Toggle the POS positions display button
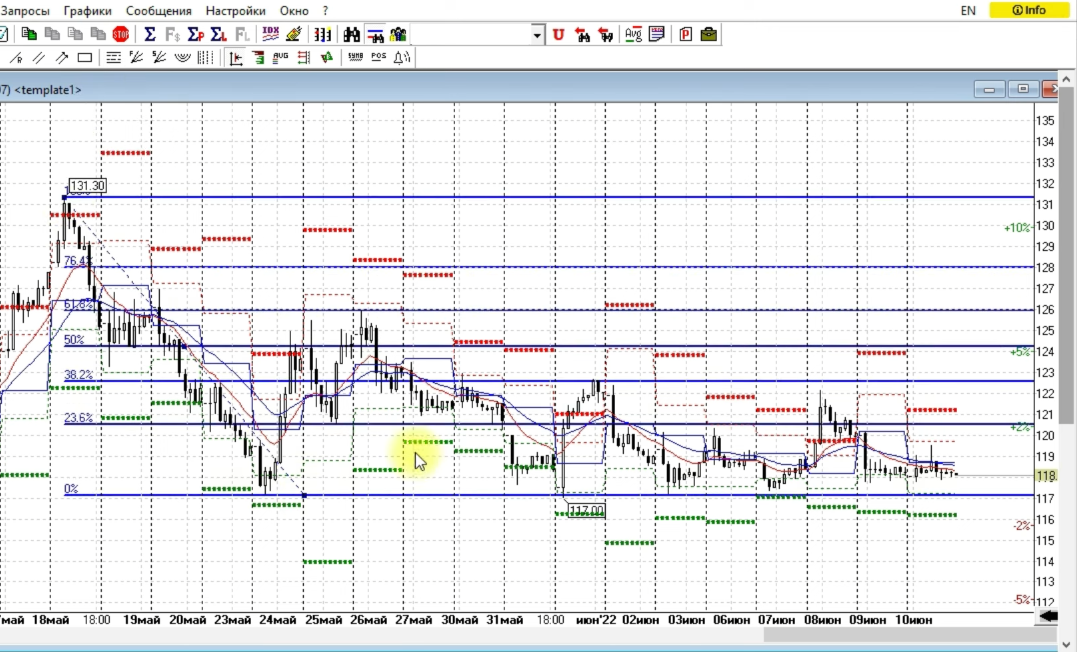Screen dimensions: 1077x652 pos(378,58)
